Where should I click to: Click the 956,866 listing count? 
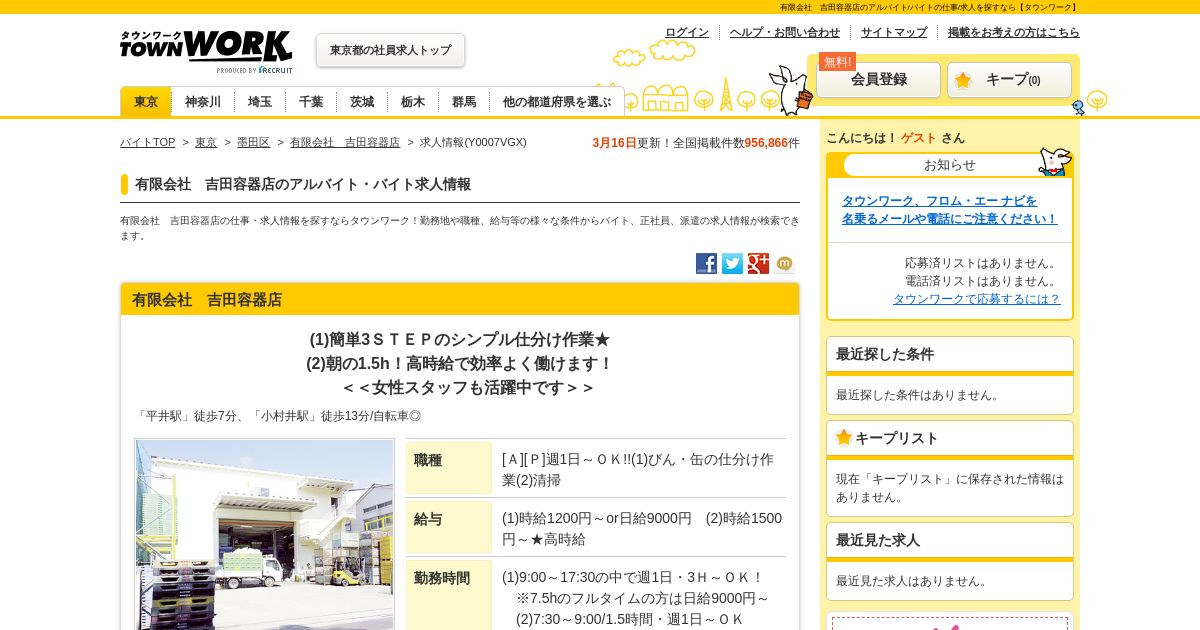[x=766, y=143]
